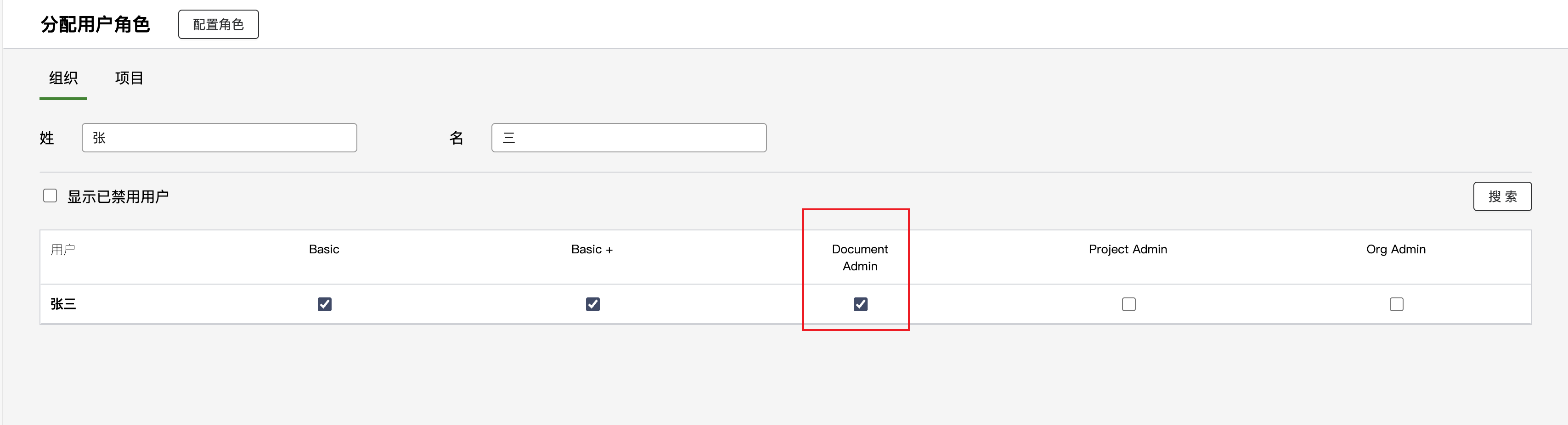Select the Basic + column header

click(592, 249)
